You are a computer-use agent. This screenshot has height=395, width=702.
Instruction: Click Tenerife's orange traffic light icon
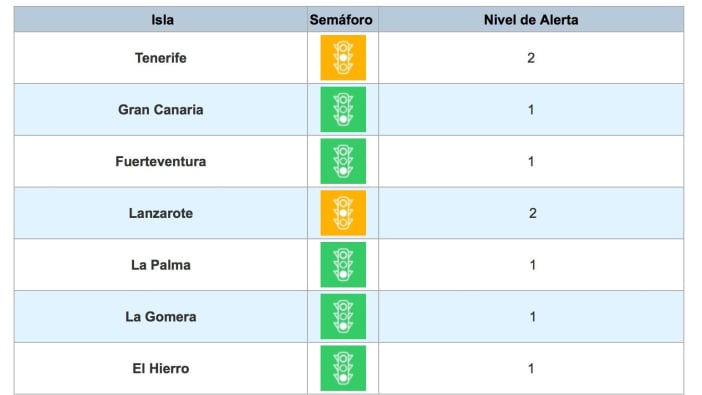(343, 58)
